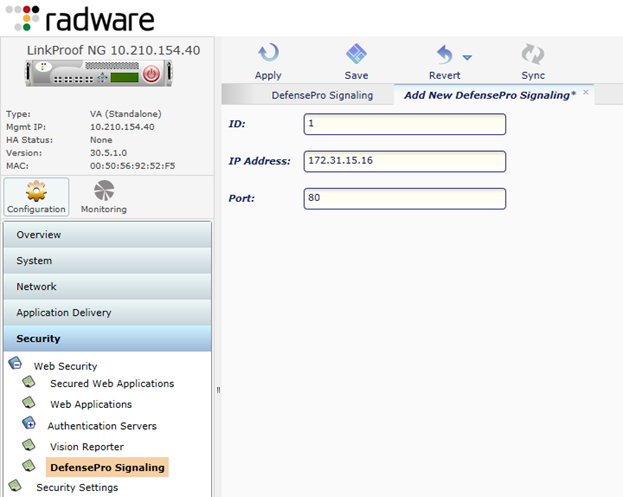Expand the Authentication Servers node icon
The image size is (623, 497).
pos(29,423)
